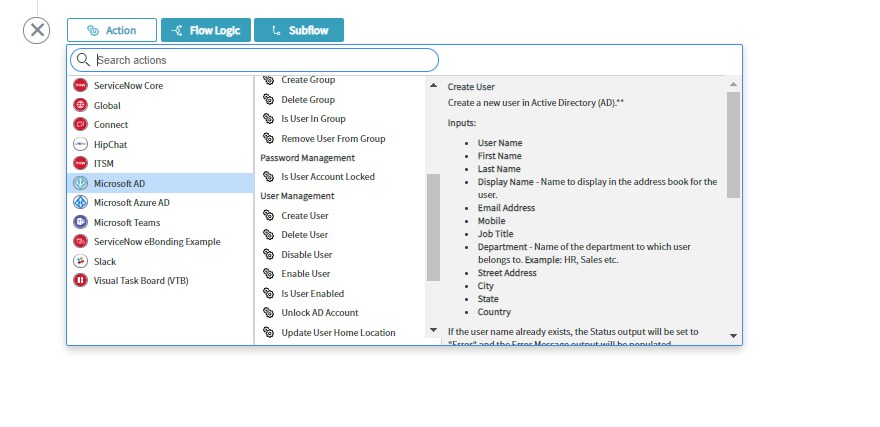Select Microsoft Azure AD application
The image size is (880, 427).
click(161, 203)
